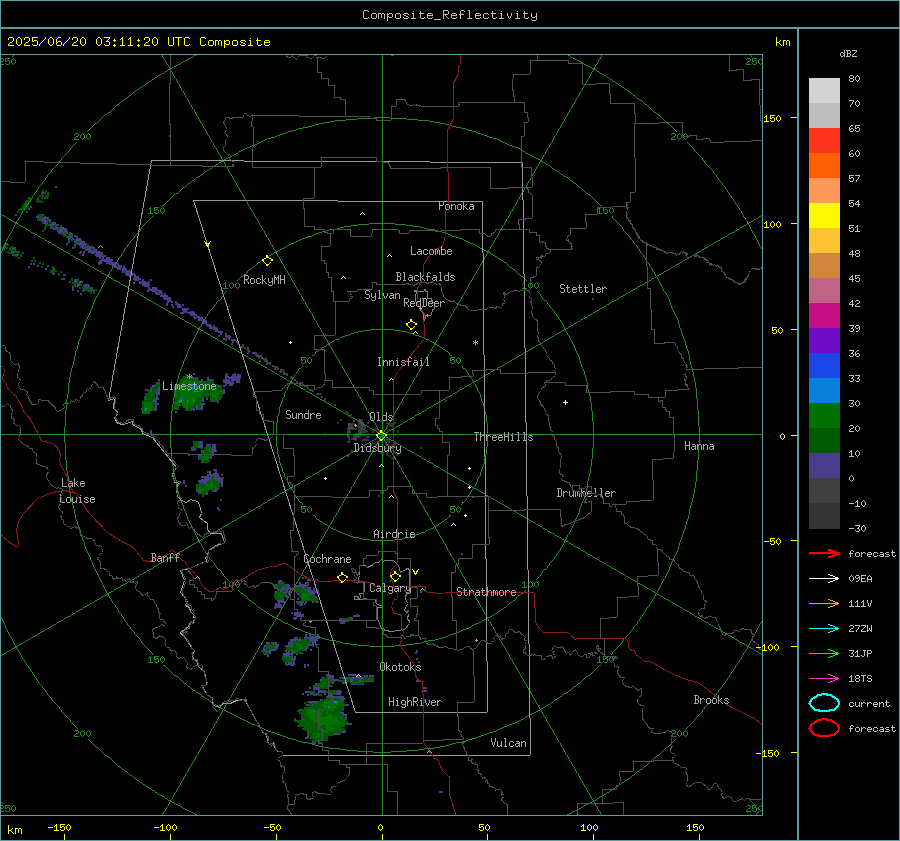Click the RockyMH station label
This screenshot has height=841, width=900.
click(x=264, y=280)
